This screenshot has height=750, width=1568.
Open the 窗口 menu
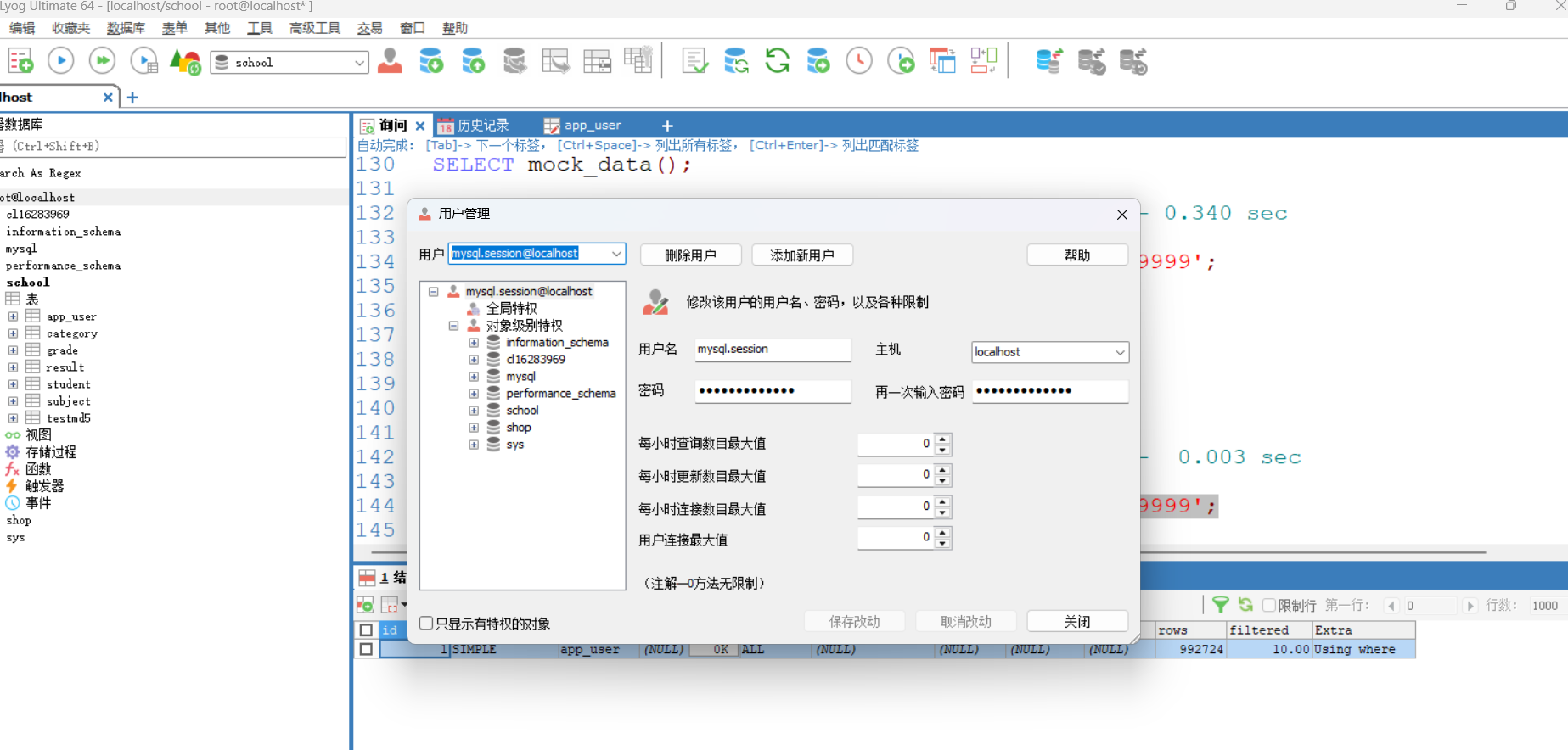click(x=412, y=28)
